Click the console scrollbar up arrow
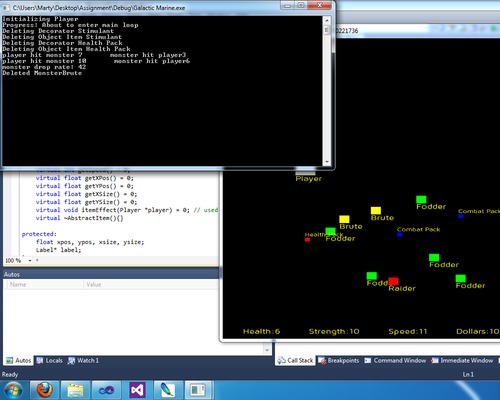 [327, 21]
